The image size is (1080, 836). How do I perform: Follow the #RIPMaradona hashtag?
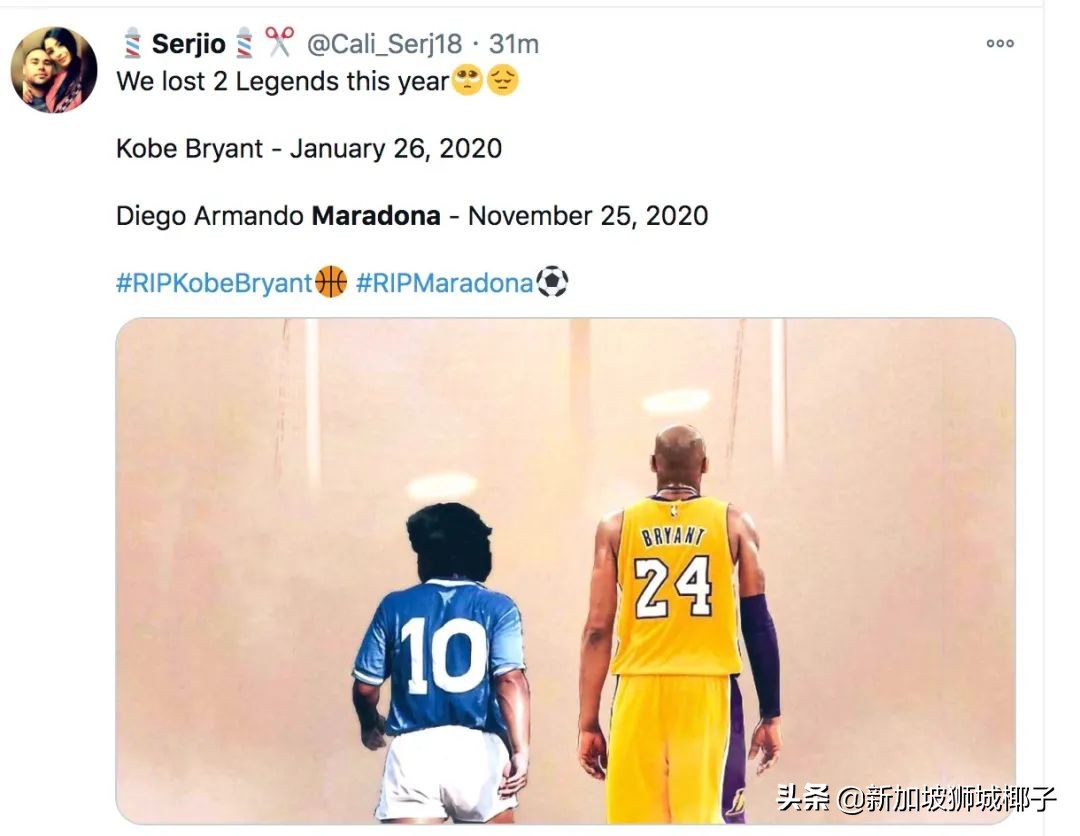tap(444, 283)
